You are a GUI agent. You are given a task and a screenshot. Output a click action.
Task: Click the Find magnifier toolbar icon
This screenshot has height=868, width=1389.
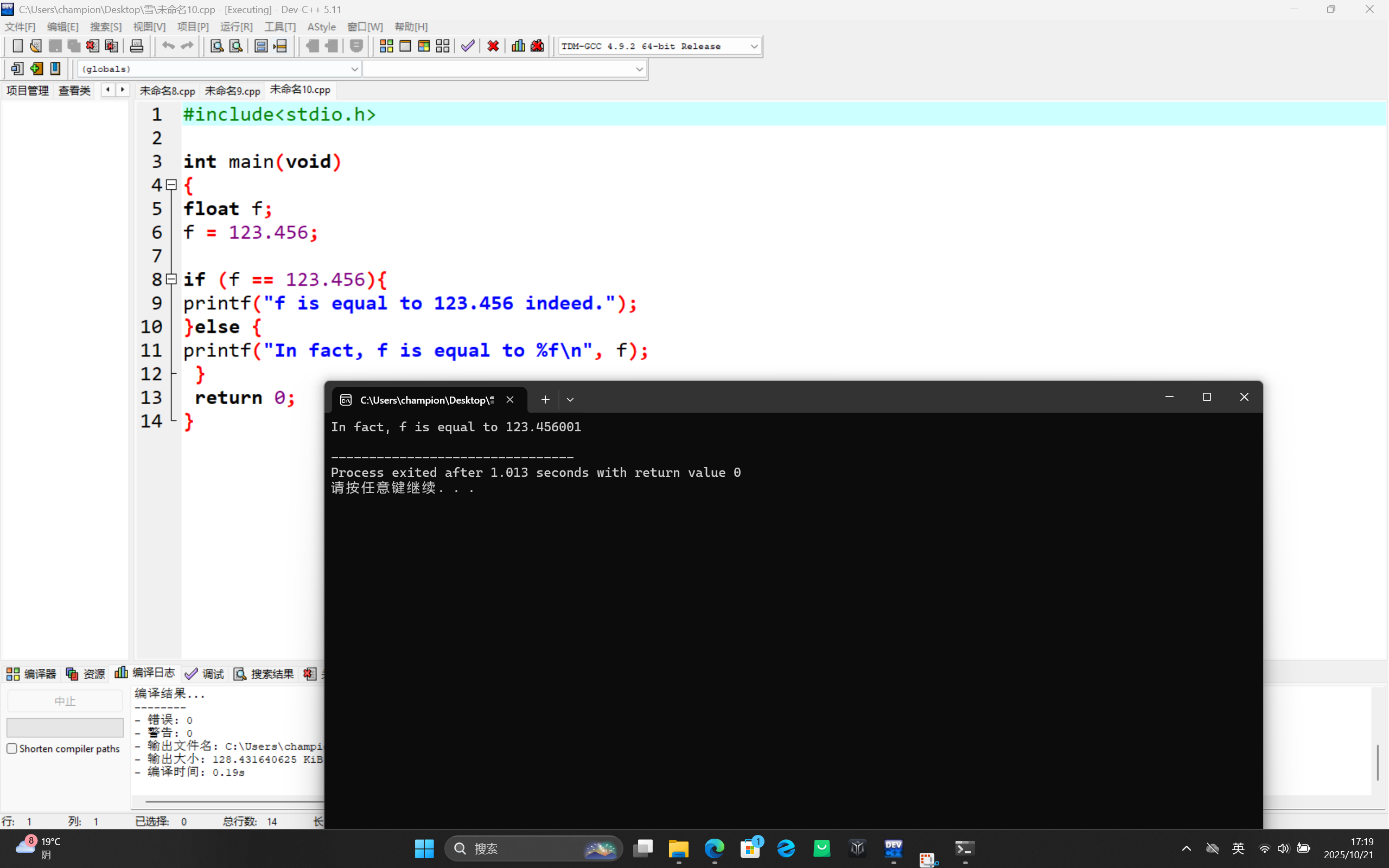(x=216, y=46)
